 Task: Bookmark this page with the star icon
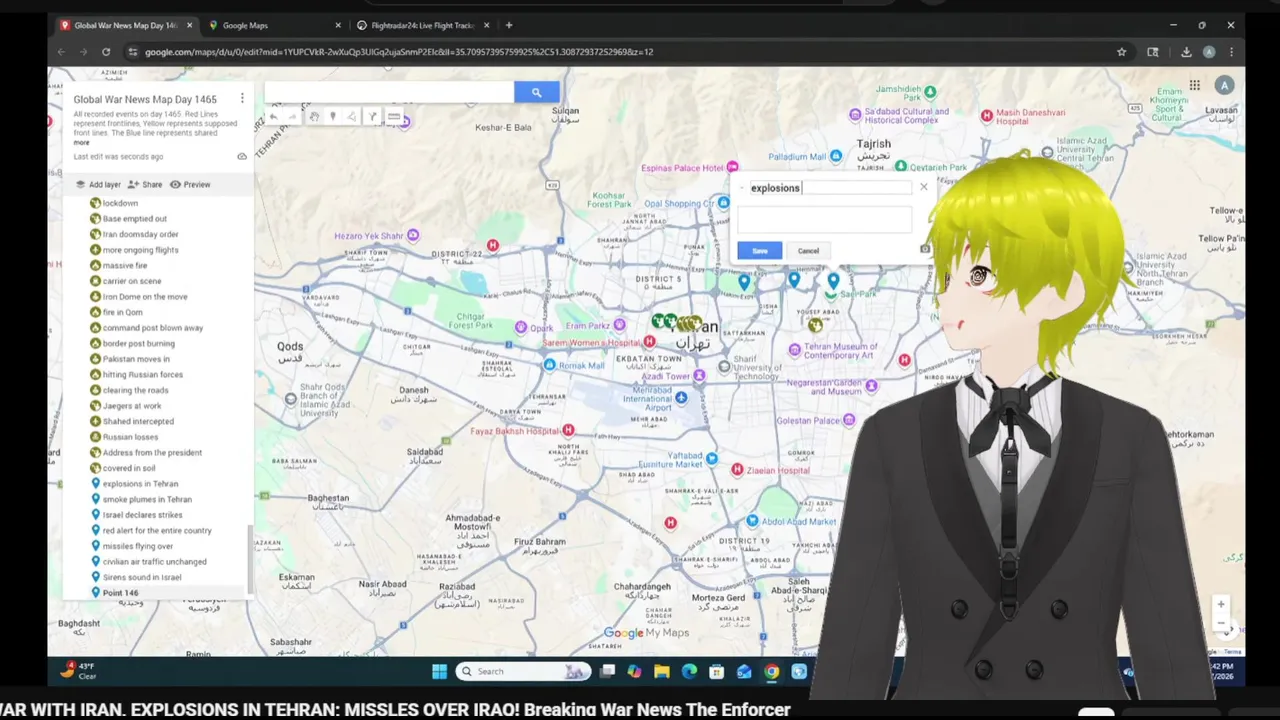(1122, 52)
